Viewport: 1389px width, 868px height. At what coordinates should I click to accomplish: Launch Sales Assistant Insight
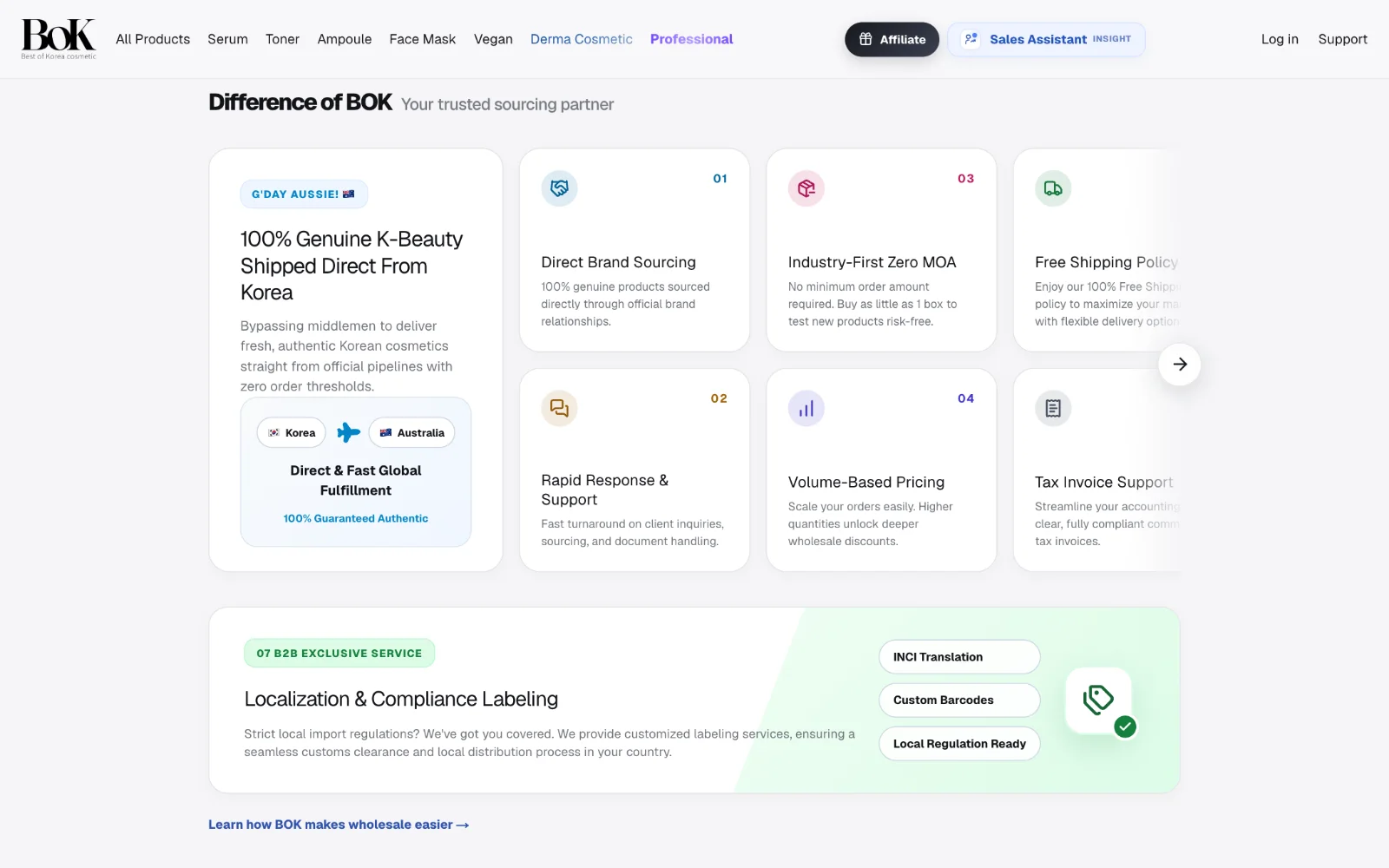click(1046, 39)
